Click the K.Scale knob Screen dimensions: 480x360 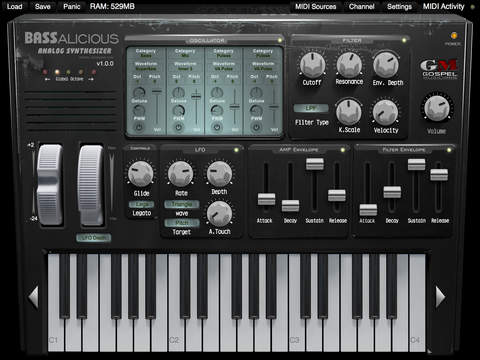tap(349, 112)
